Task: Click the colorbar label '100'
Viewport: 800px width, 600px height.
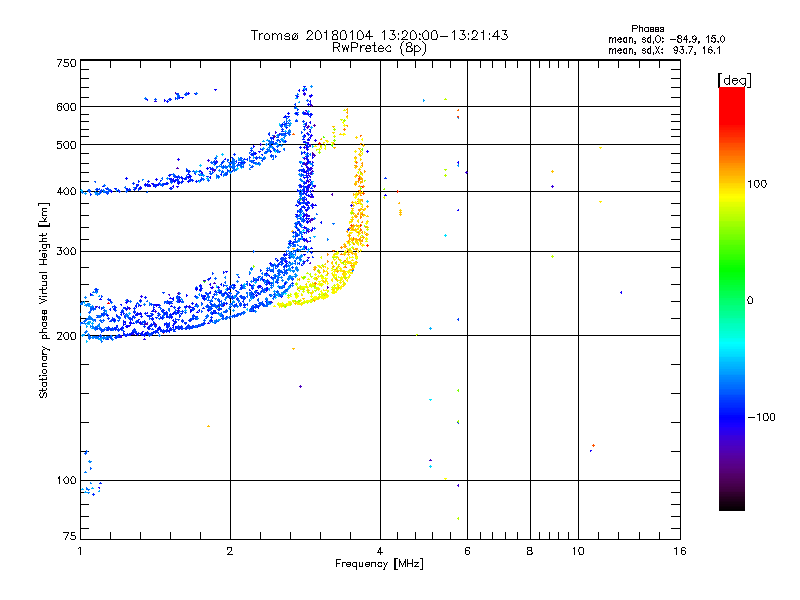Action: (x=757, y=184)
